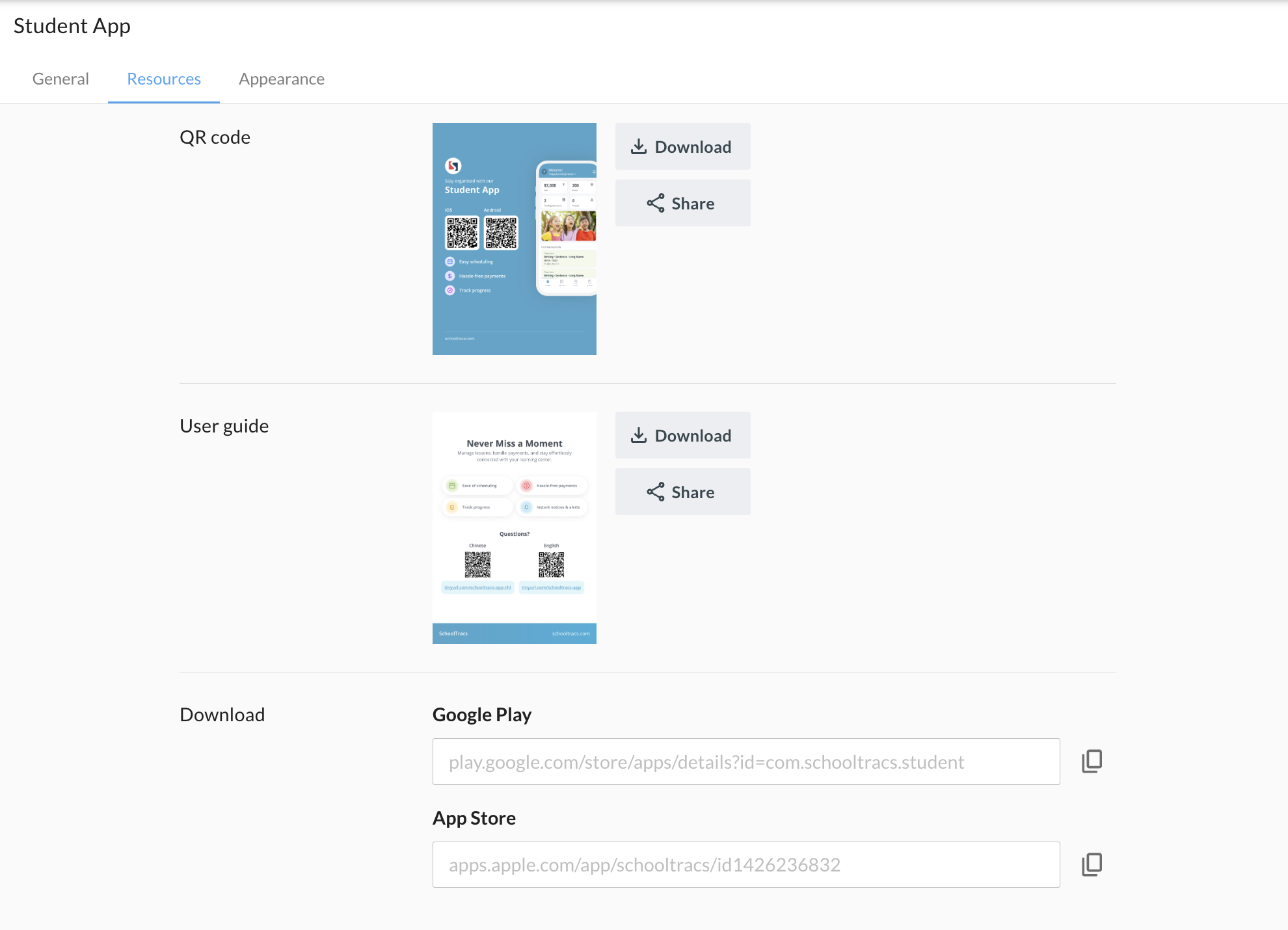Open the QR code poster thumbnail
Viewport: 1288px width, 930px height.
pos(515,239)
